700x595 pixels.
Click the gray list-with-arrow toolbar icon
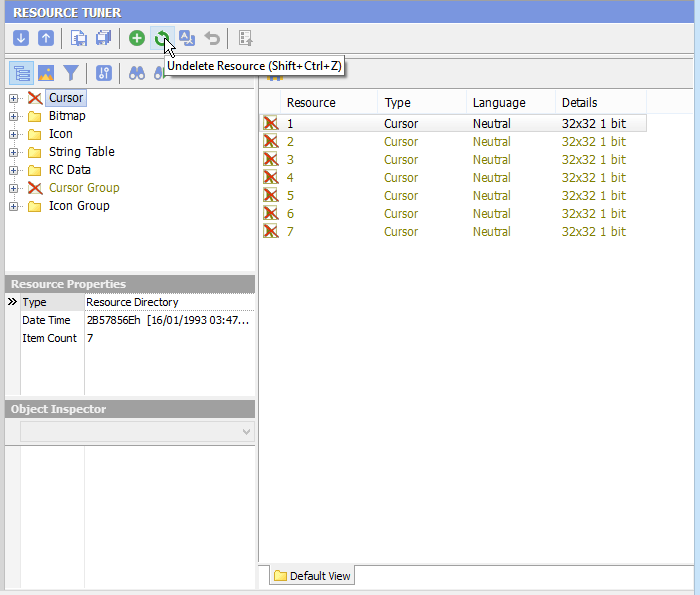(x=246, y=38)
